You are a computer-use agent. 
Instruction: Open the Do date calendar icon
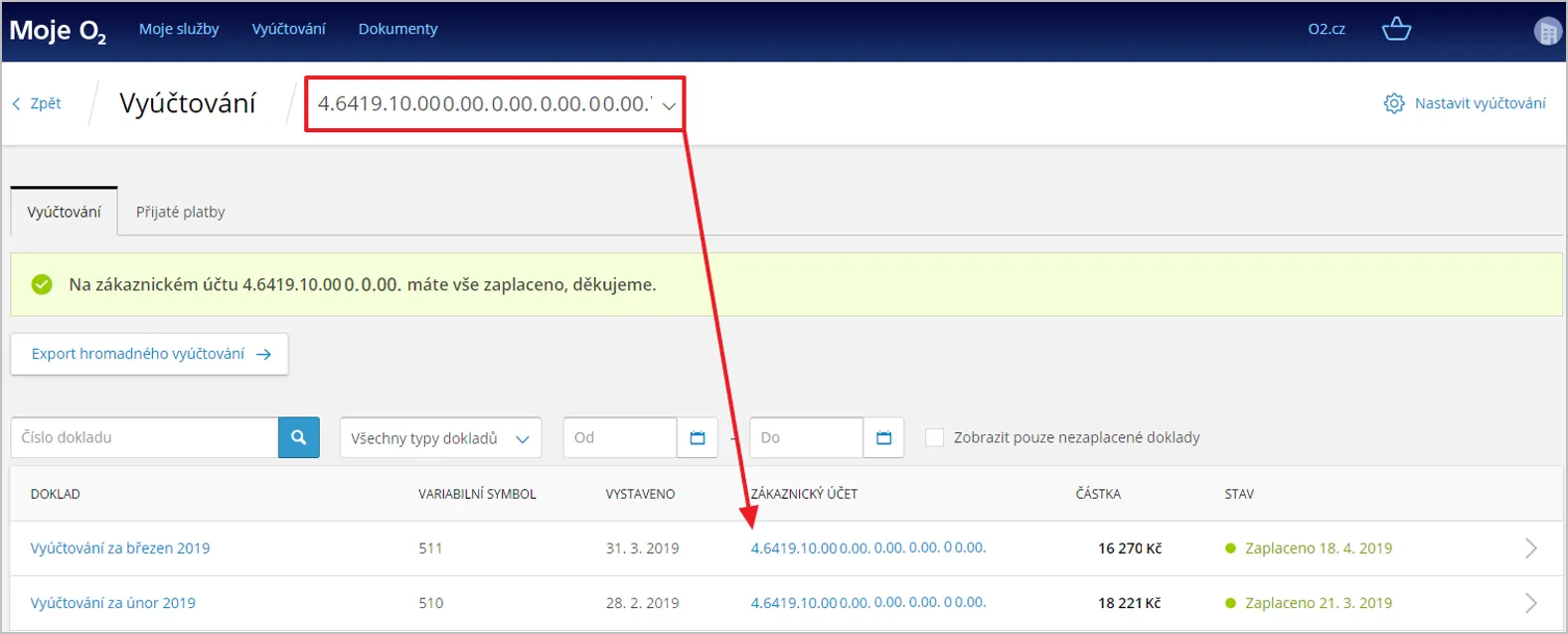883,437
